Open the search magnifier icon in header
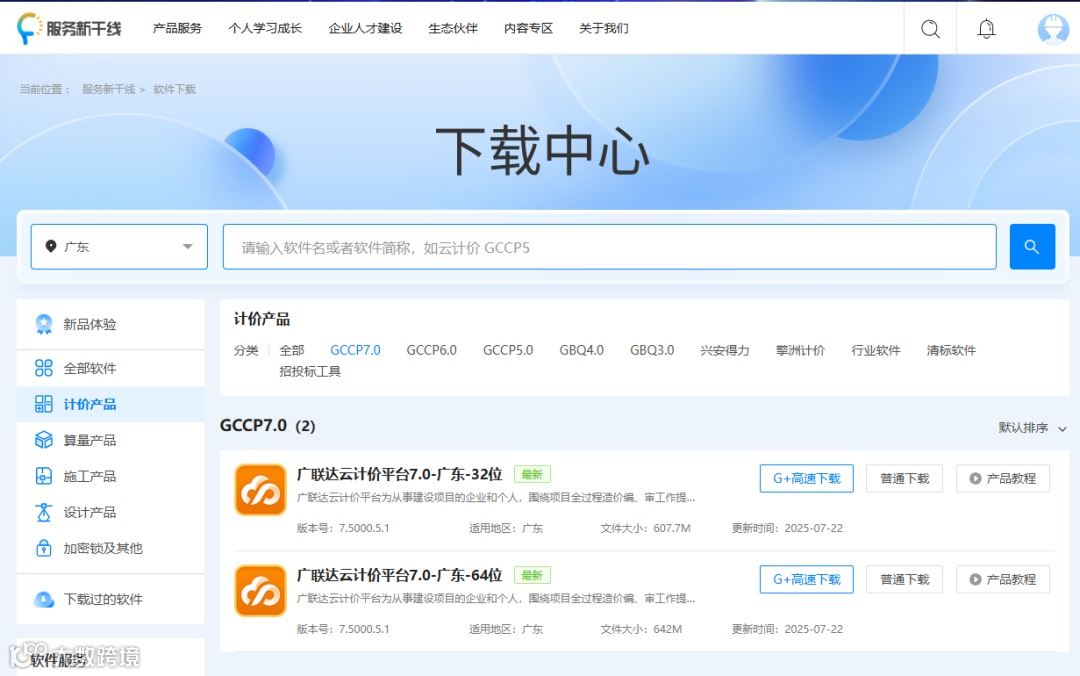Viewport: 1080px width, 676px height. coord(931,28)
